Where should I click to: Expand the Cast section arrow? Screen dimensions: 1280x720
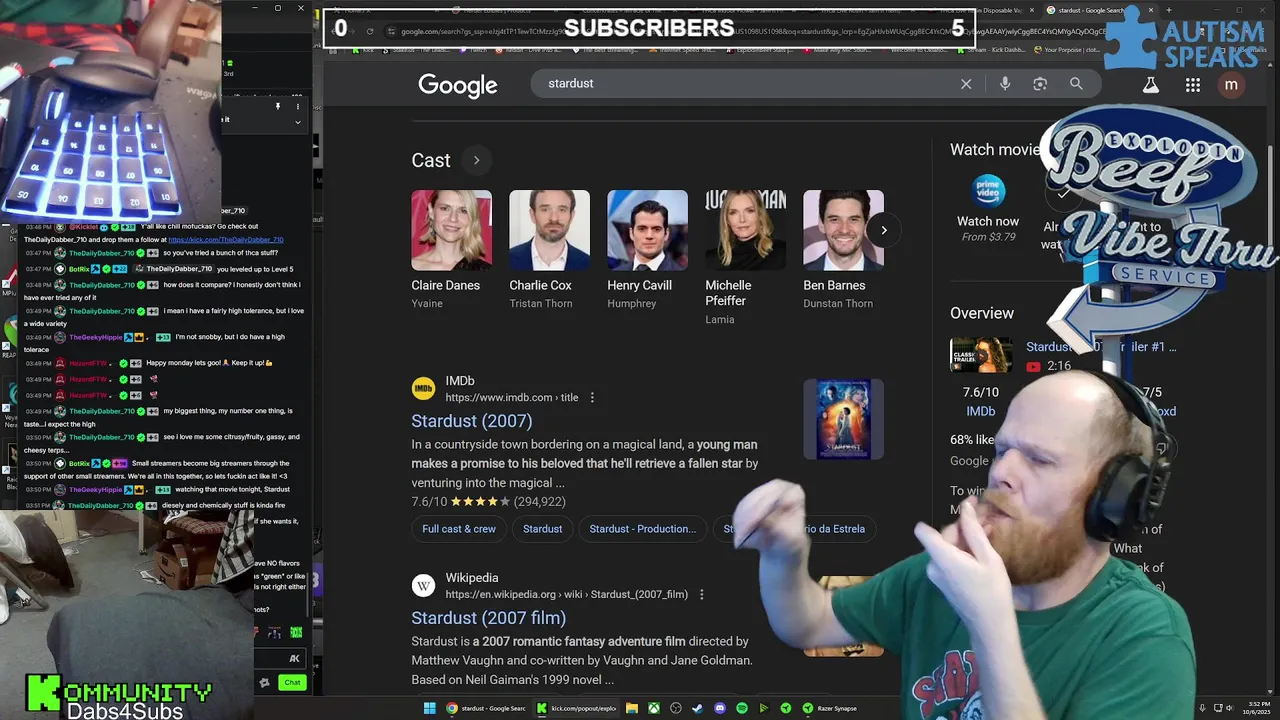[476, 160]
